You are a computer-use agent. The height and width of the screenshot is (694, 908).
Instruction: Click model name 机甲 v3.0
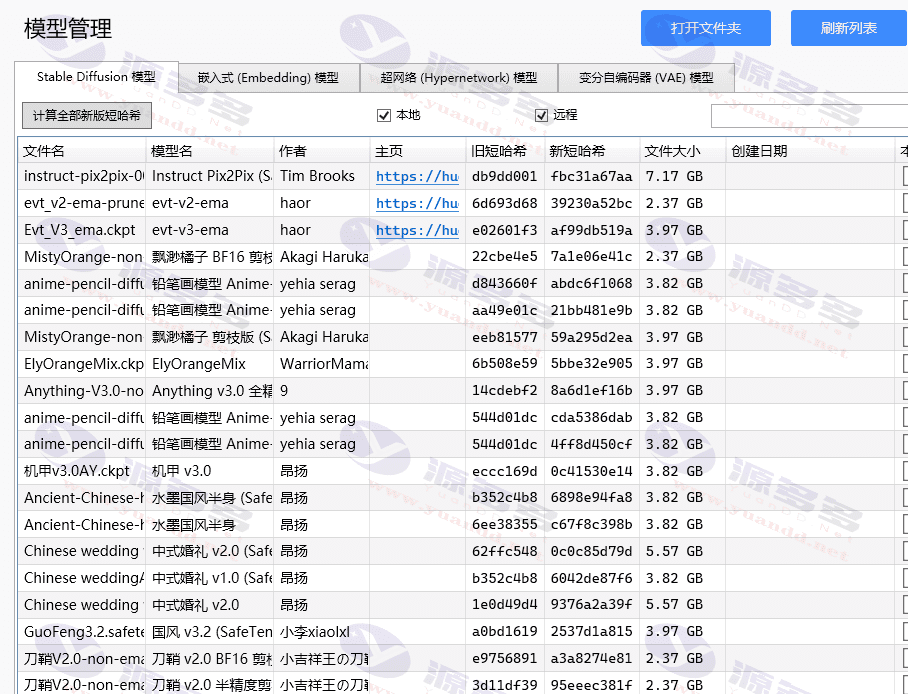click(x=210, y=471)
